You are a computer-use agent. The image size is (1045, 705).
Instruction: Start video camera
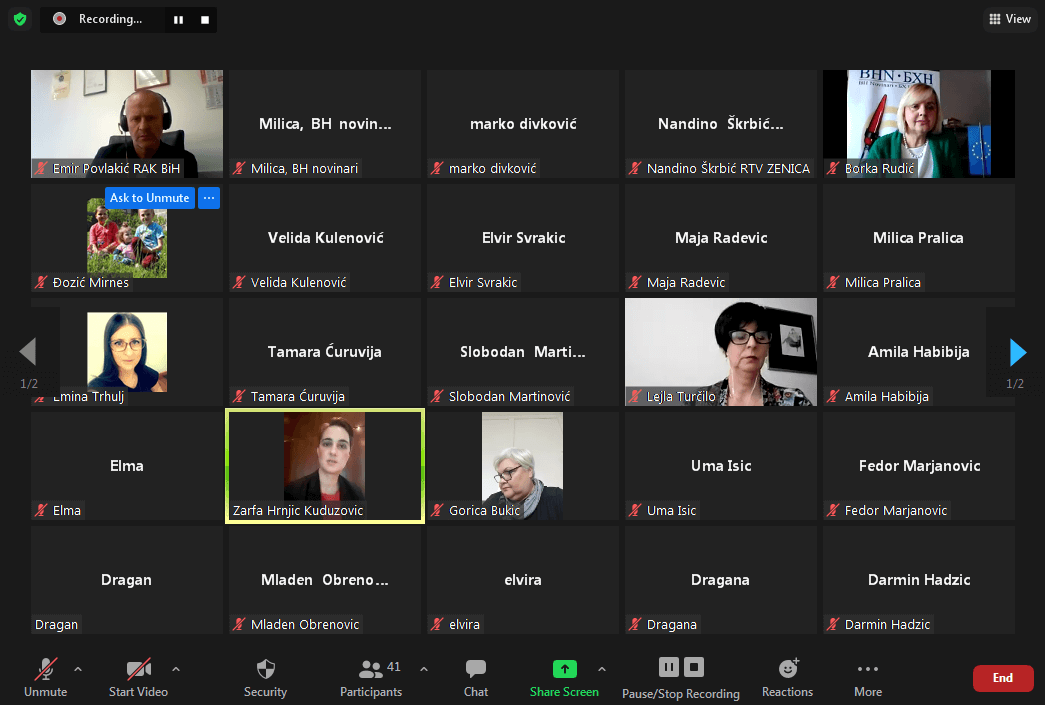click(x=138, y=676)
